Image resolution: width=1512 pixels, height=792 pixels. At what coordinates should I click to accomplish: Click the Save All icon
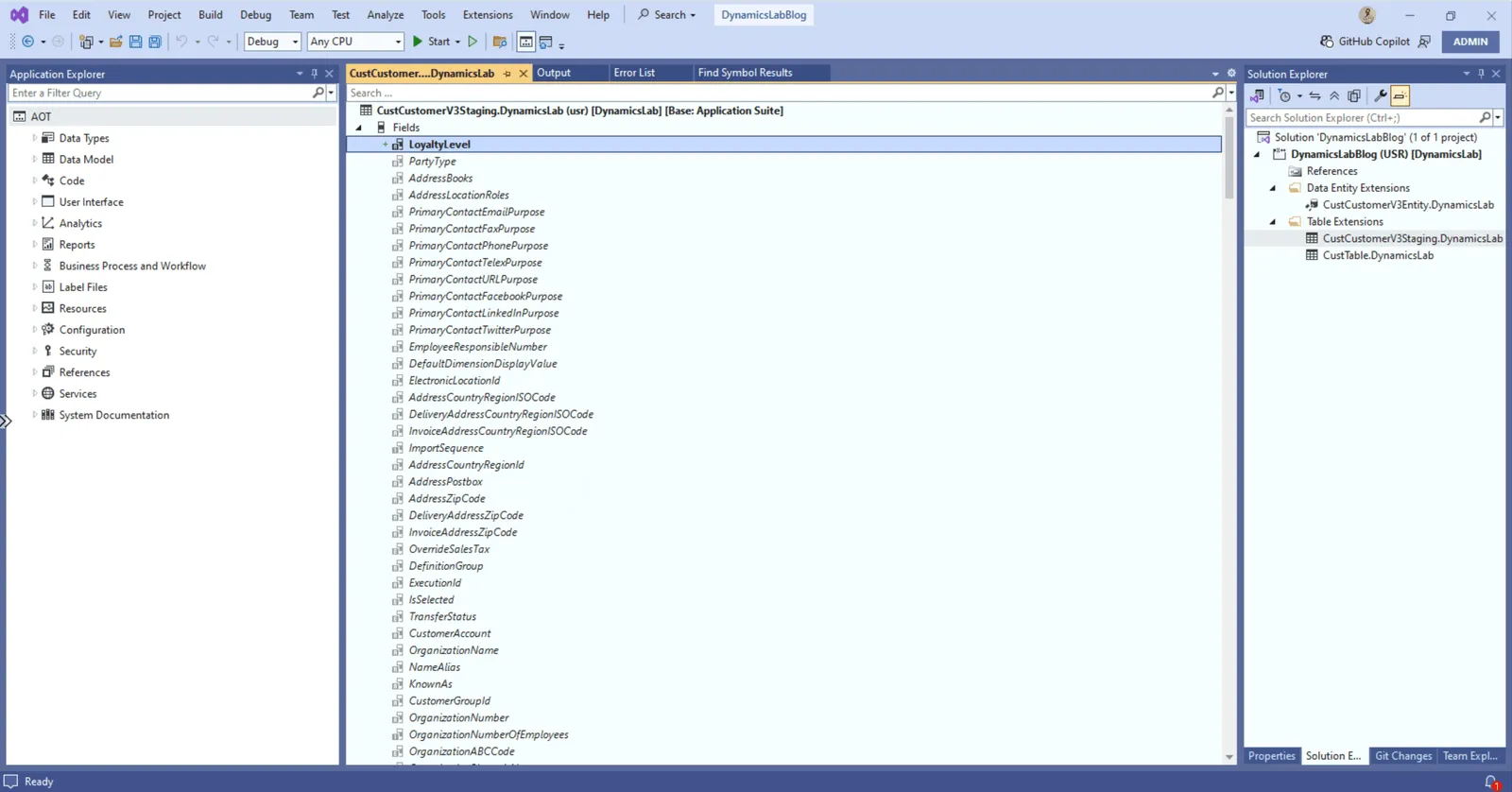point(155,42)
